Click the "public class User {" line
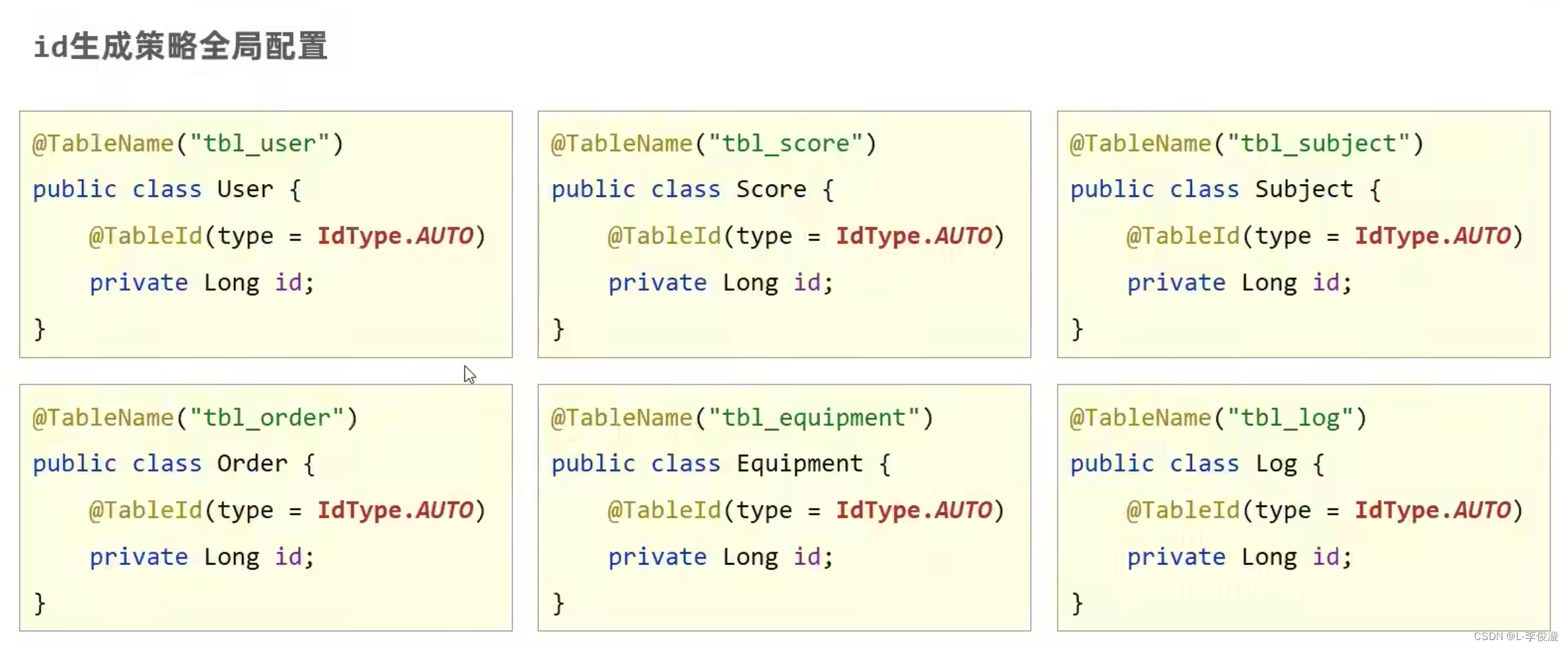Image resolution: width=1568 pixels, height=648 pixels. click(x=167, y=189)
